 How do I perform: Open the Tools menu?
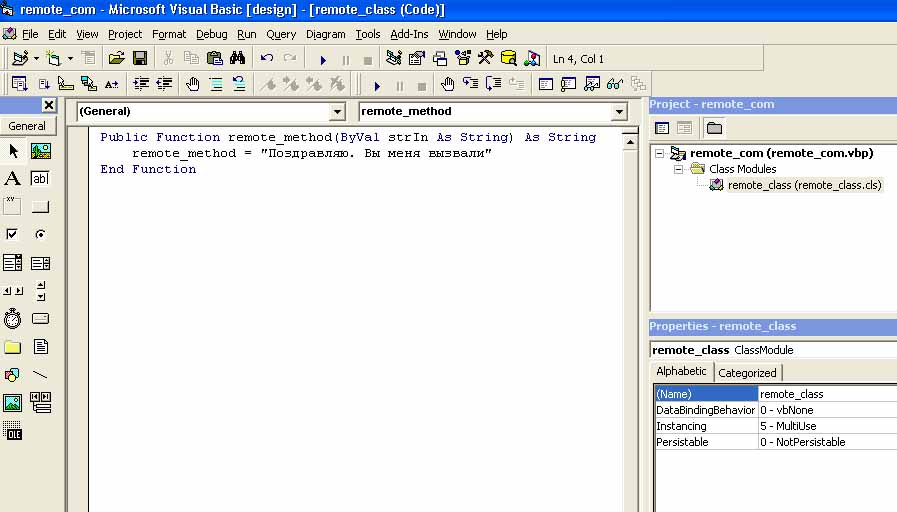[368, 34]
